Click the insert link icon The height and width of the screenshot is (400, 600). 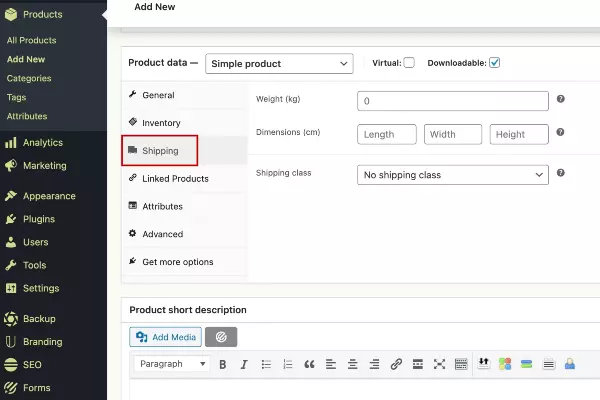[x=396, y=365]
